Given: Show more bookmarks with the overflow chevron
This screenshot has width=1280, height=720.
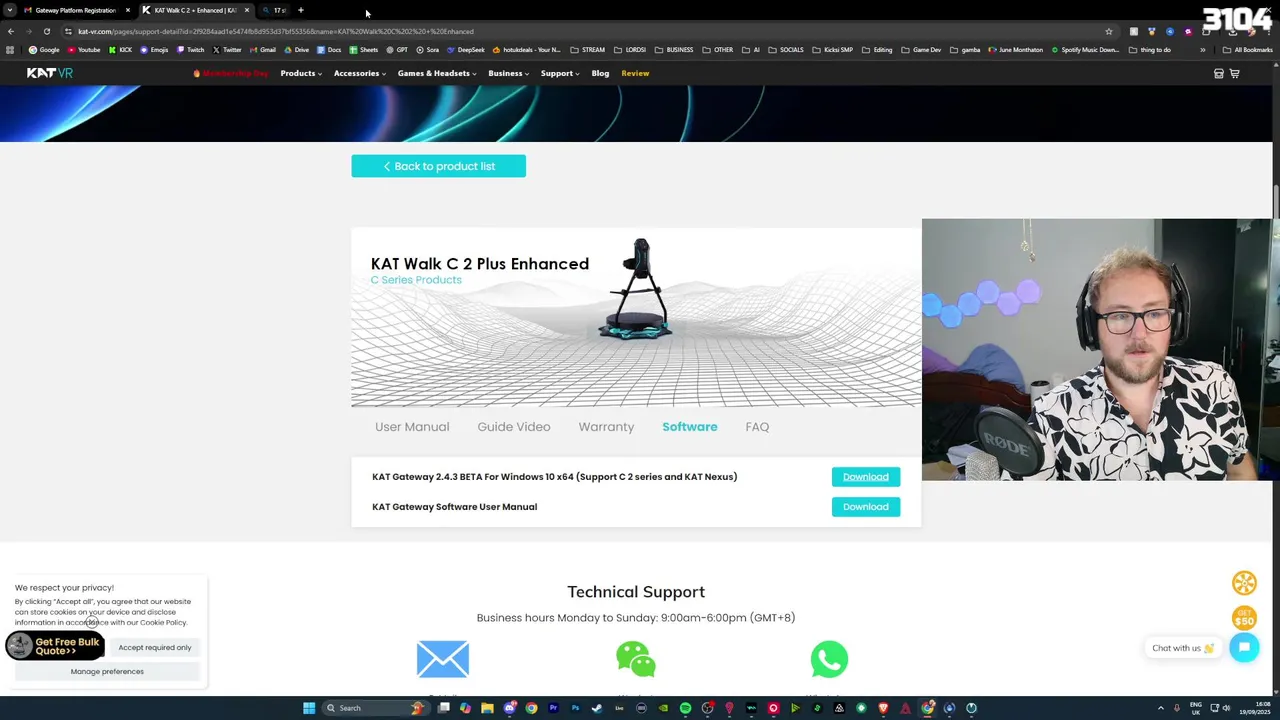Looking at the screenshot, I should (1203, 50).
